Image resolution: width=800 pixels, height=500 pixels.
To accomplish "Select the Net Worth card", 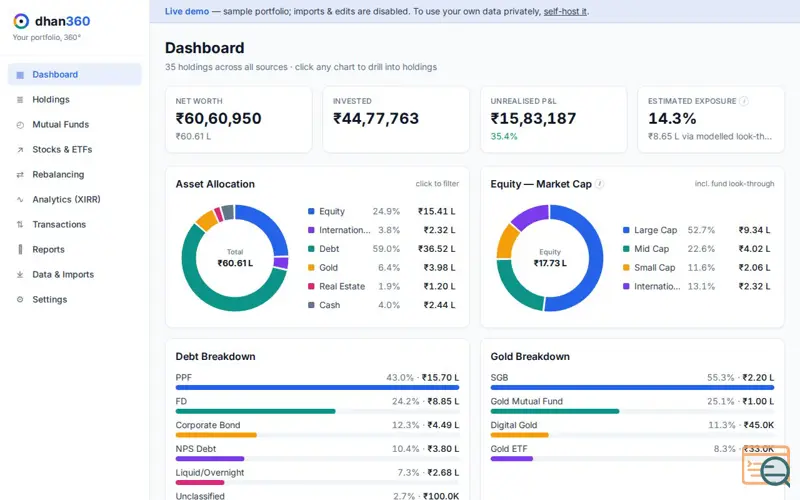I will (238, 119).
